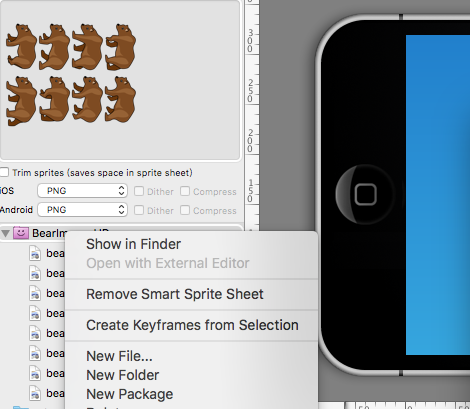Choose New Folder from the context menu
The height and width of the screenshot is (409, 470).
pyautogui.click(x=191, y=375)
